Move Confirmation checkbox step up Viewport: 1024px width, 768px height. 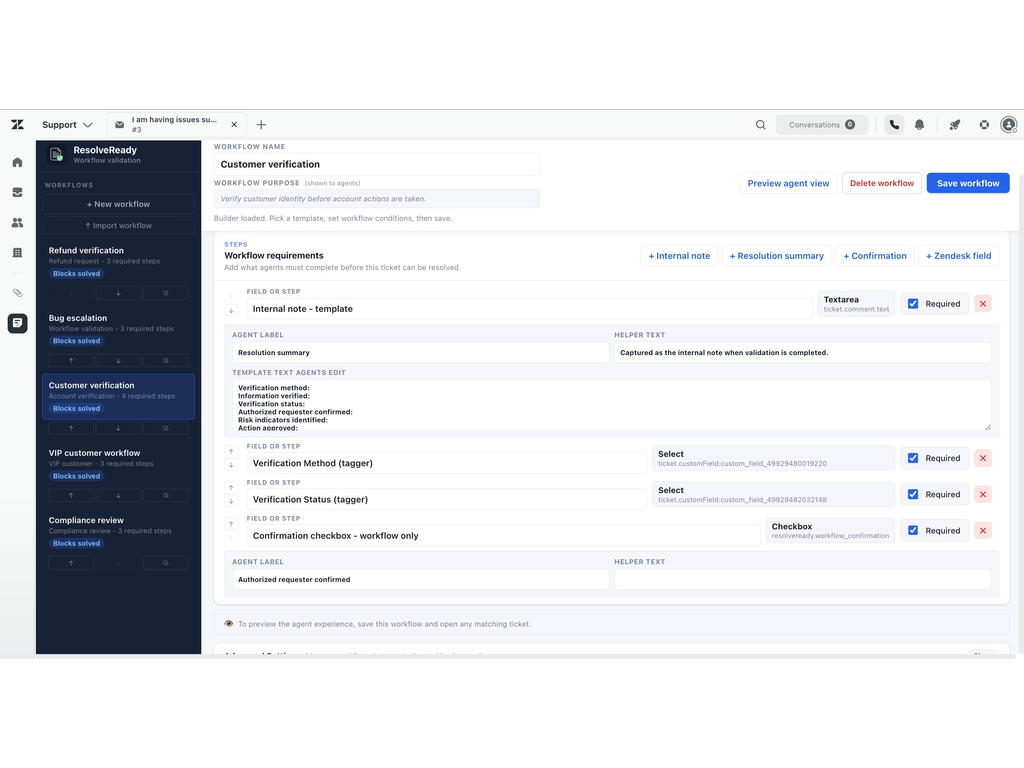click(231, 524)
